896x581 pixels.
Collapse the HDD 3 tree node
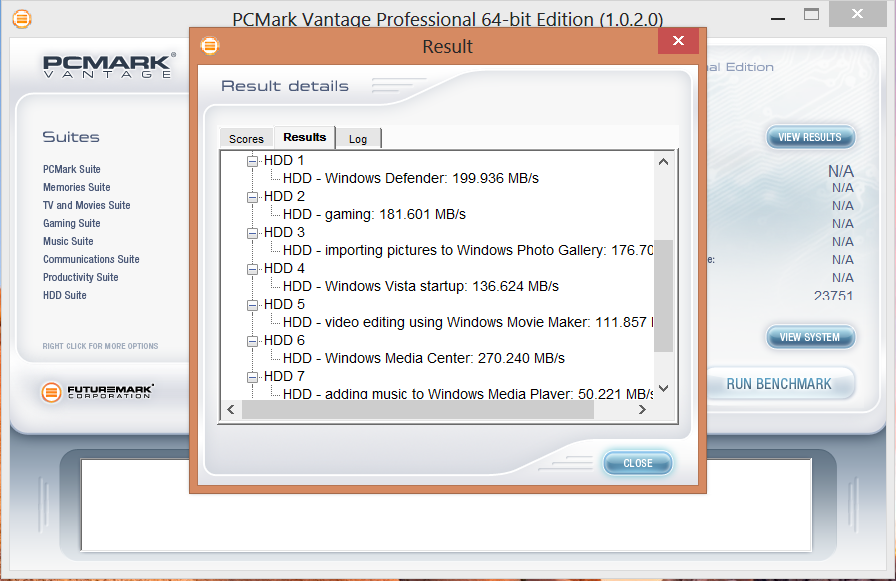coord(252,233)
